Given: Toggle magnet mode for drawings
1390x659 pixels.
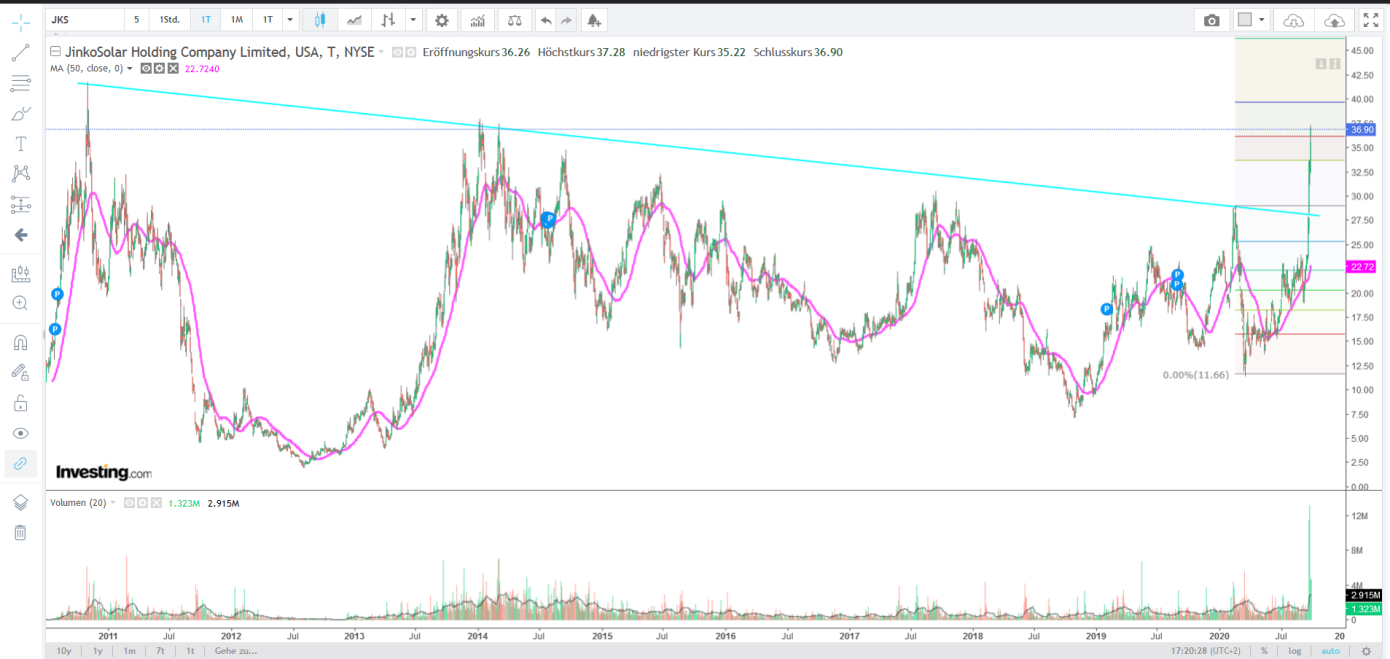Looking at the screenshot, I should point(20,342).
